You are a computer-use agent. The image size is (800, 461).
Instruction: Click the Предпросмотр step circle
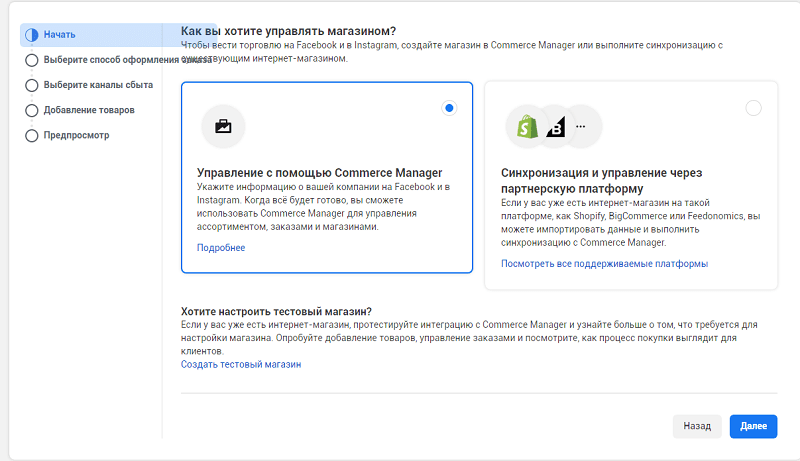(32, 136)
